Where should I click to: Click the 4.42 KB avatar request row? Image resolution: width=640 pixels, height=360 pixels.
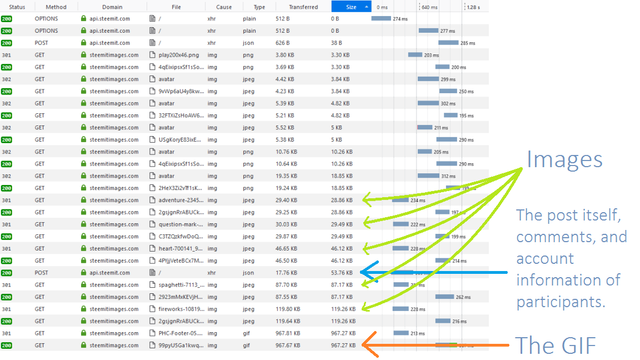244,79
